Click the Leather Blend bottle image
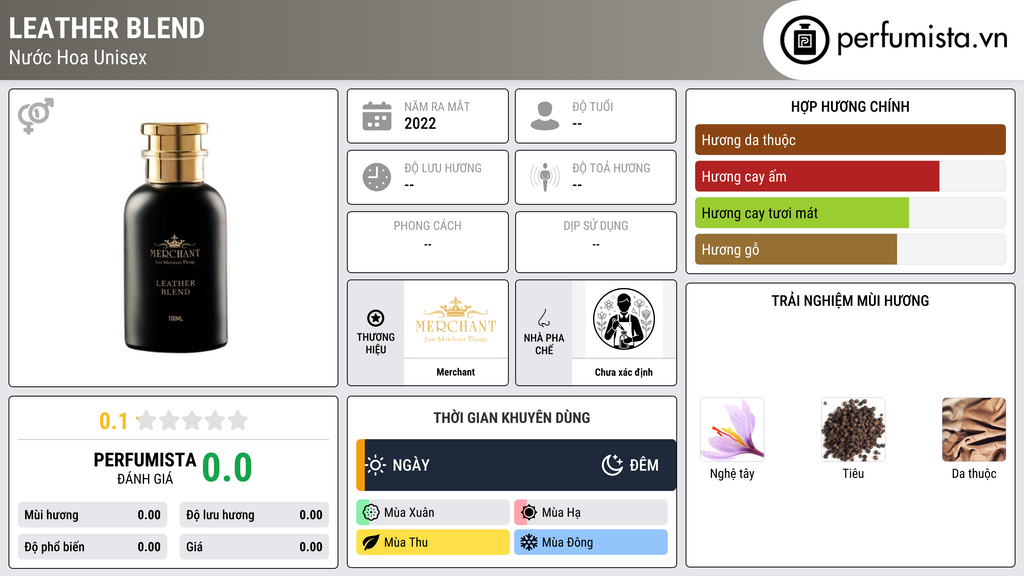 click(176, 238)
